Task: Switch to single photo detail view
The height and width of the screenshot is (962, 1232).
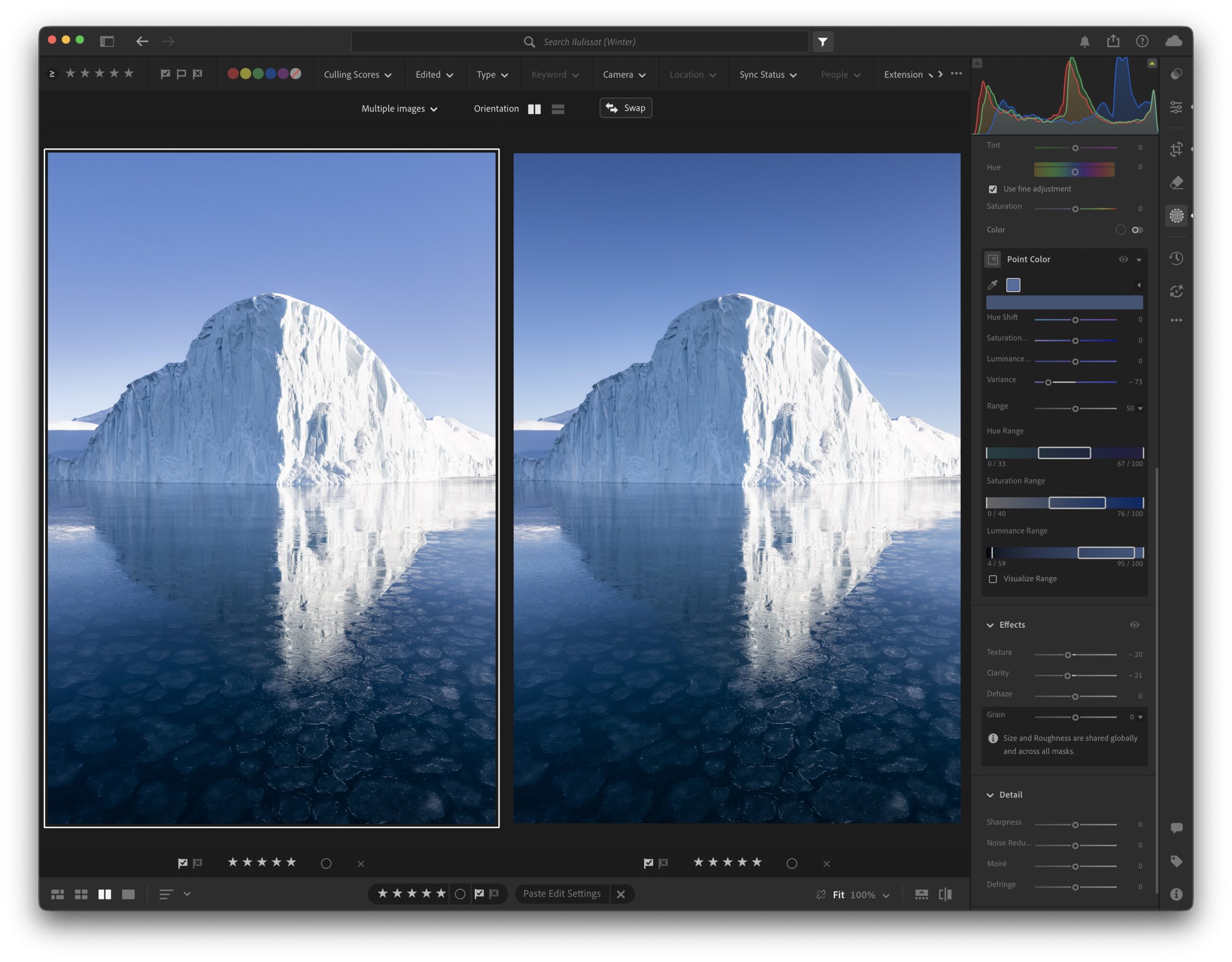Action: (128, 894)
